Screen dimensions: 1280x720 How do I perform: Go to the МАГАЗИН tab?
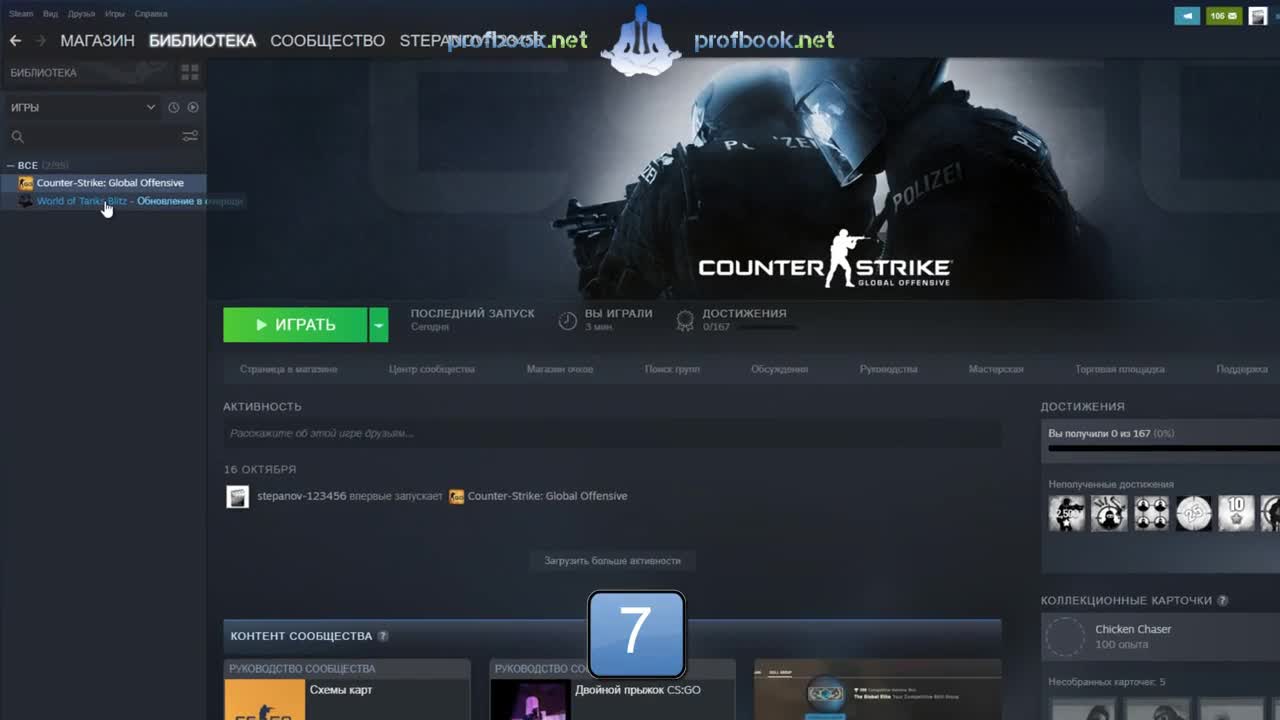(97, 41)
